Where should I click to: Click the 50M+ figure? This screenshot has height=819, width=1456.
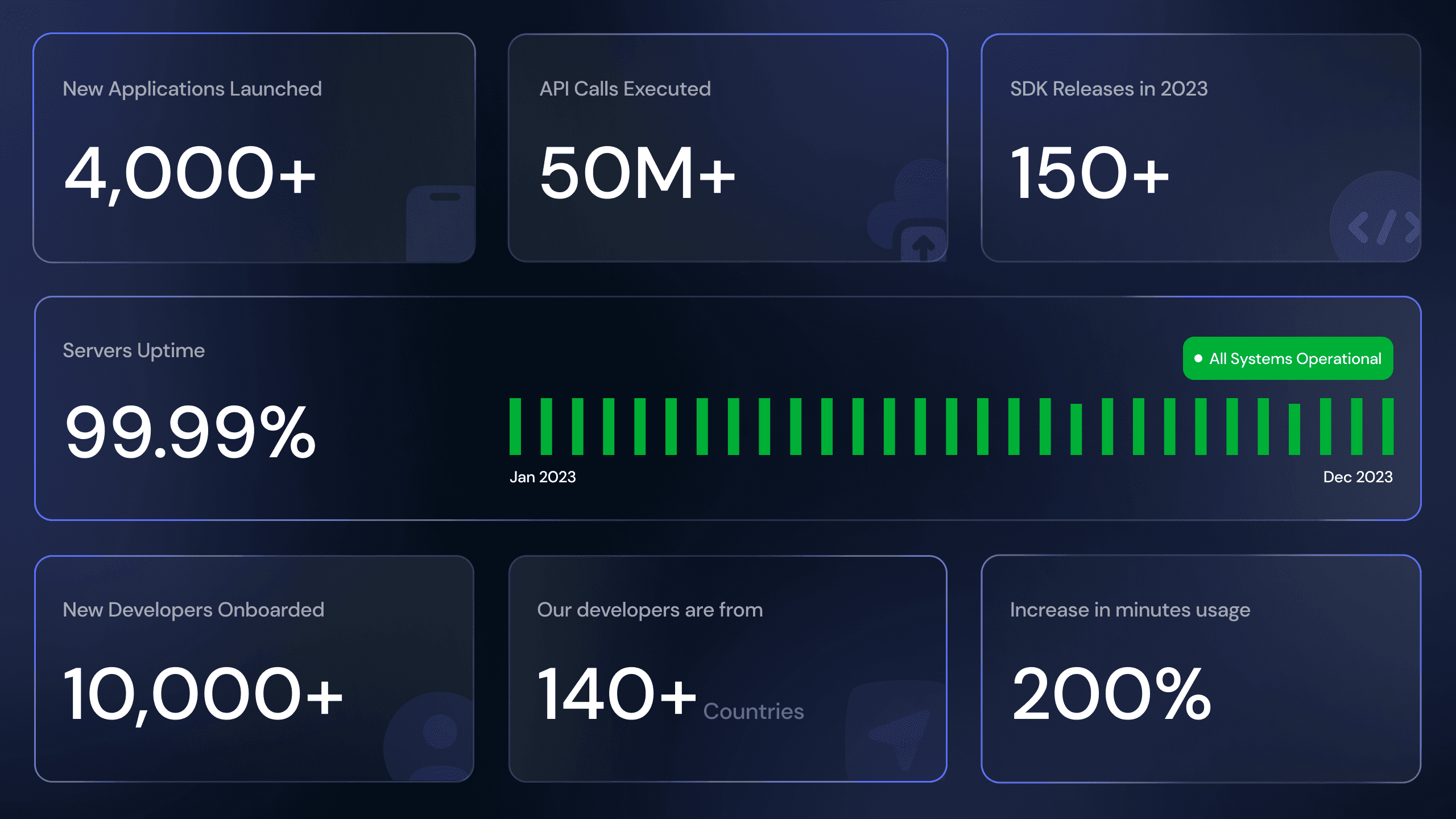[x=638, y=172]
